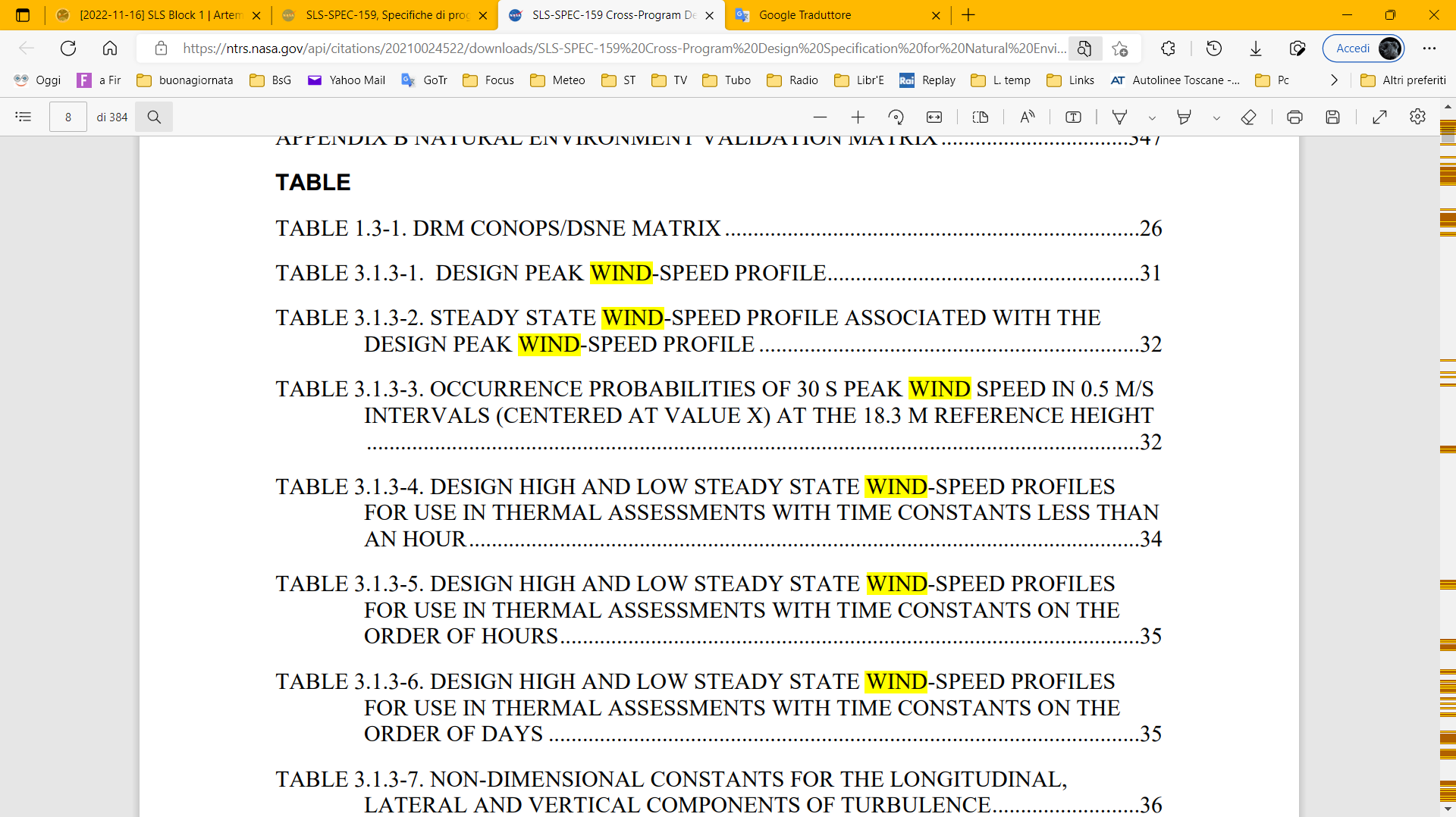
Task: Click the fit to width icon
Action: point(934,117)
